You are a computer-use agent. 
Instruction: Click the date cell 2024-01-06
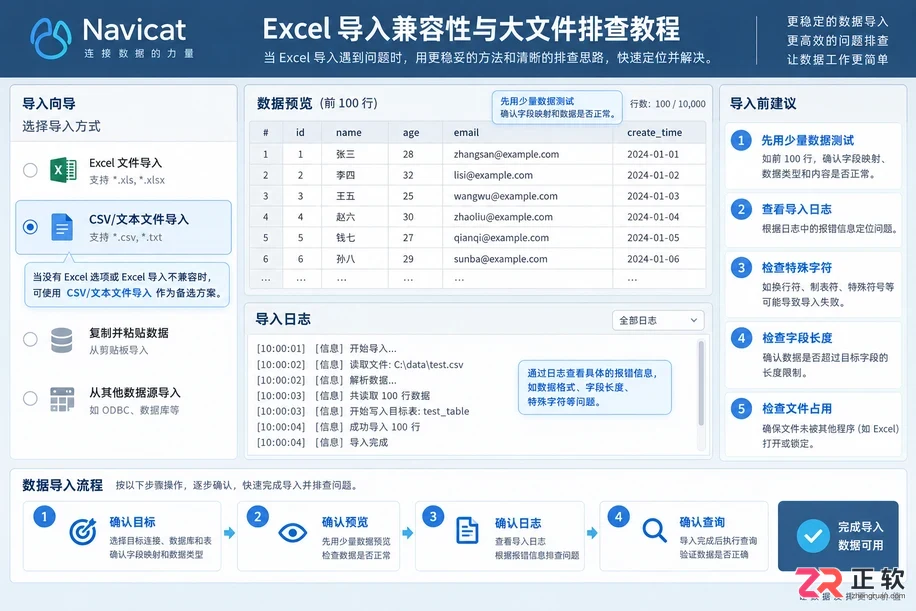[653, 259]
